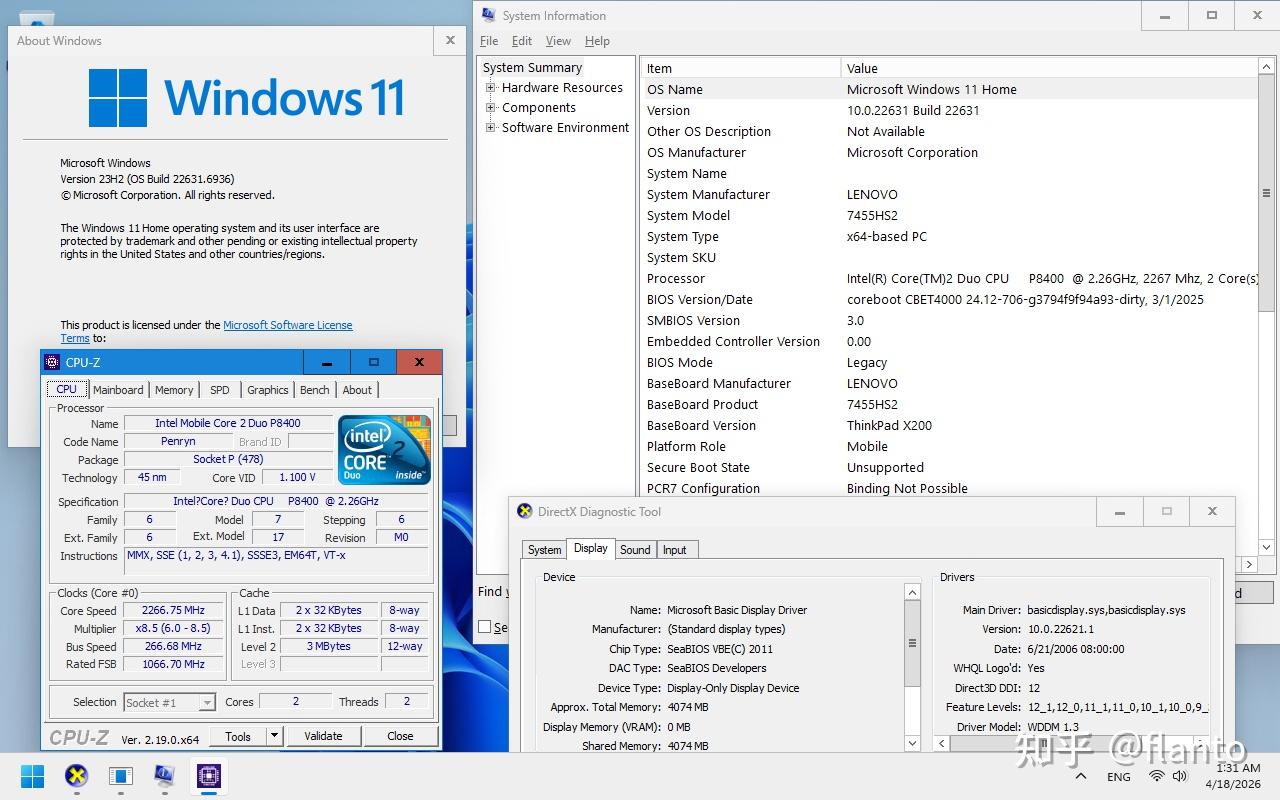
Task: Select the Secure Boot State row
Action: click(x=949, y=467)
